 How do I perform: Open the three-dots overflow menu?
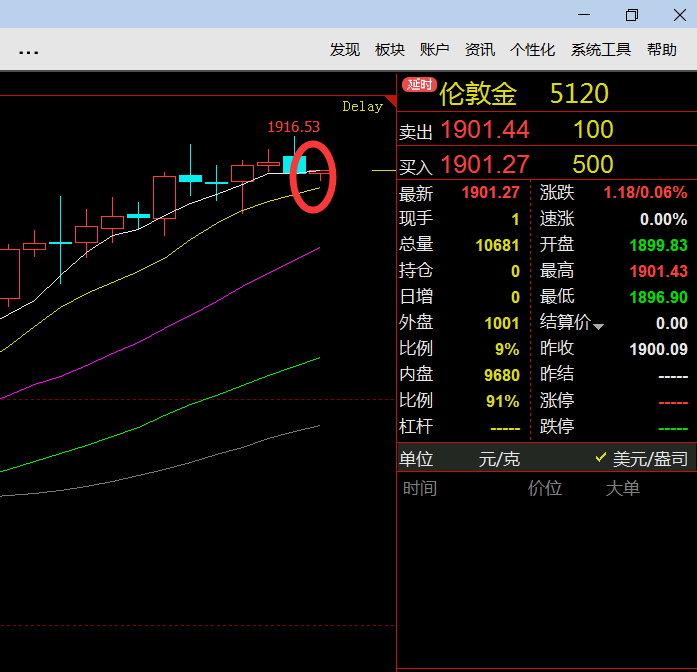click(x=28, y=52)
